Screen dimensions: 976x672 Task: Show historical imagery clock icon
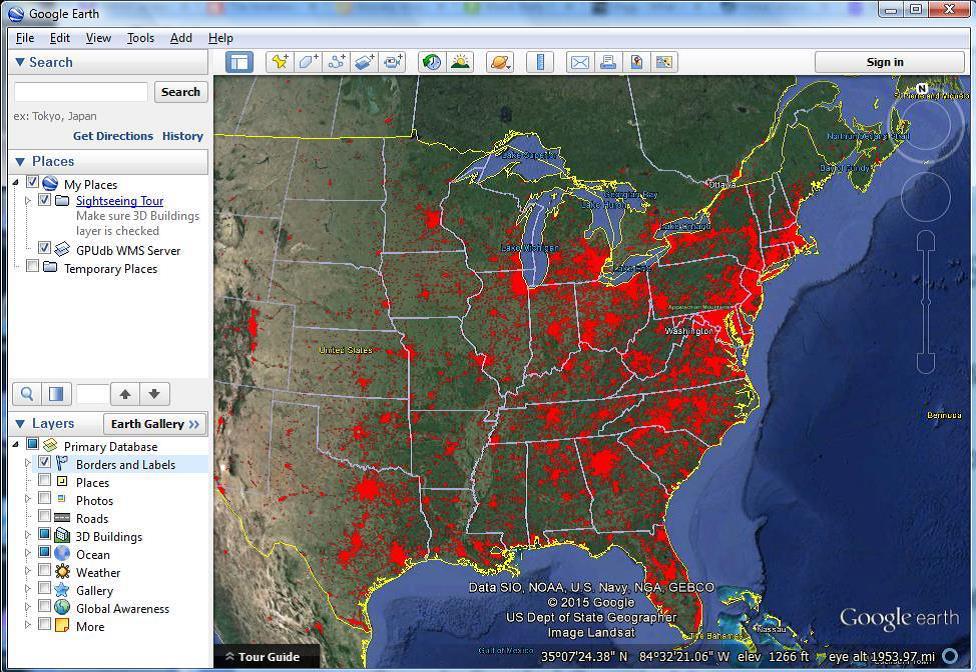click(432, 62)
